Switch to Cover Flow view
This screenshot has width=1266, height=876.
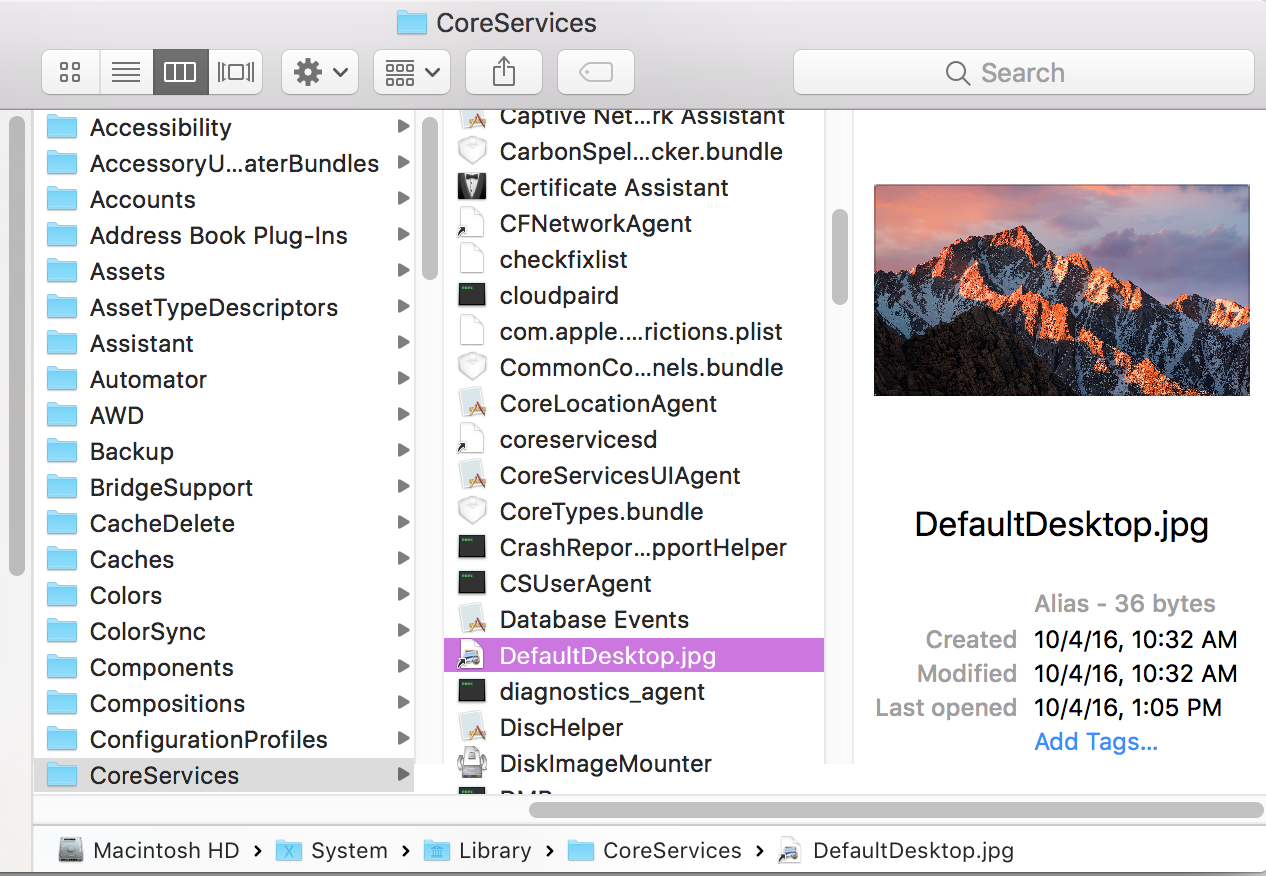[236, 72]
